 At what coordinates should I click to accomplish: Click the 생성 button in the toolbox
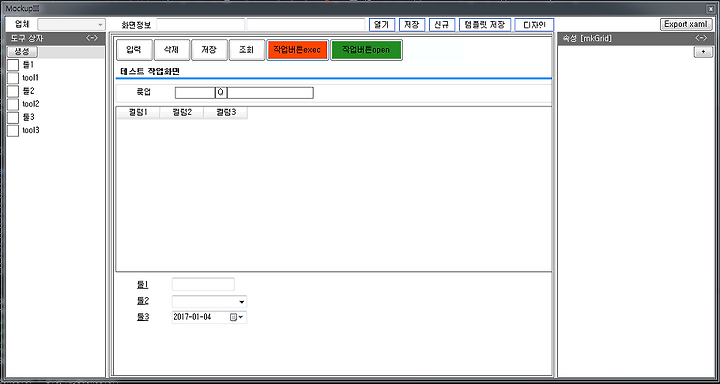(x=22, y=52)
